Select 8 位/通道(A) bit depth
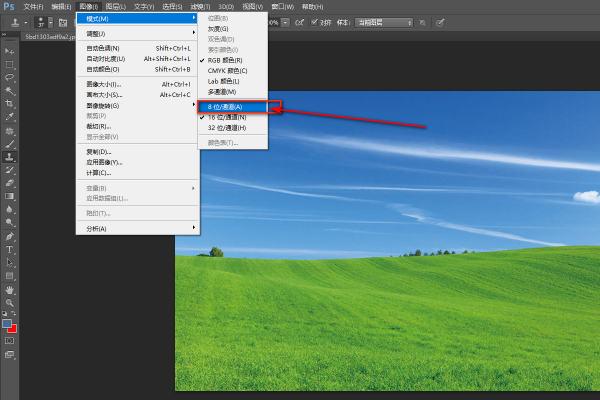This screenshot has height=400, width=600. [x=233, y=107]
